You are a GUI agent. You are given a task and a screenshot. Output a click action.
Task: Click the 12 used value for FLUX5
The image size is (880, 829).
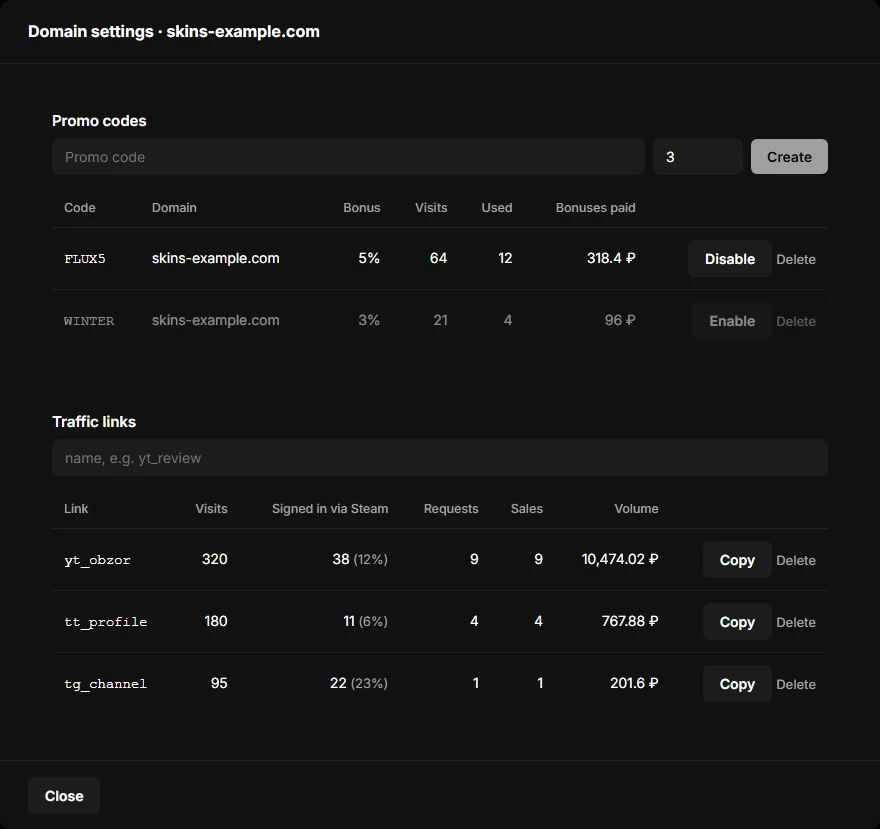(x=505, y=258)
